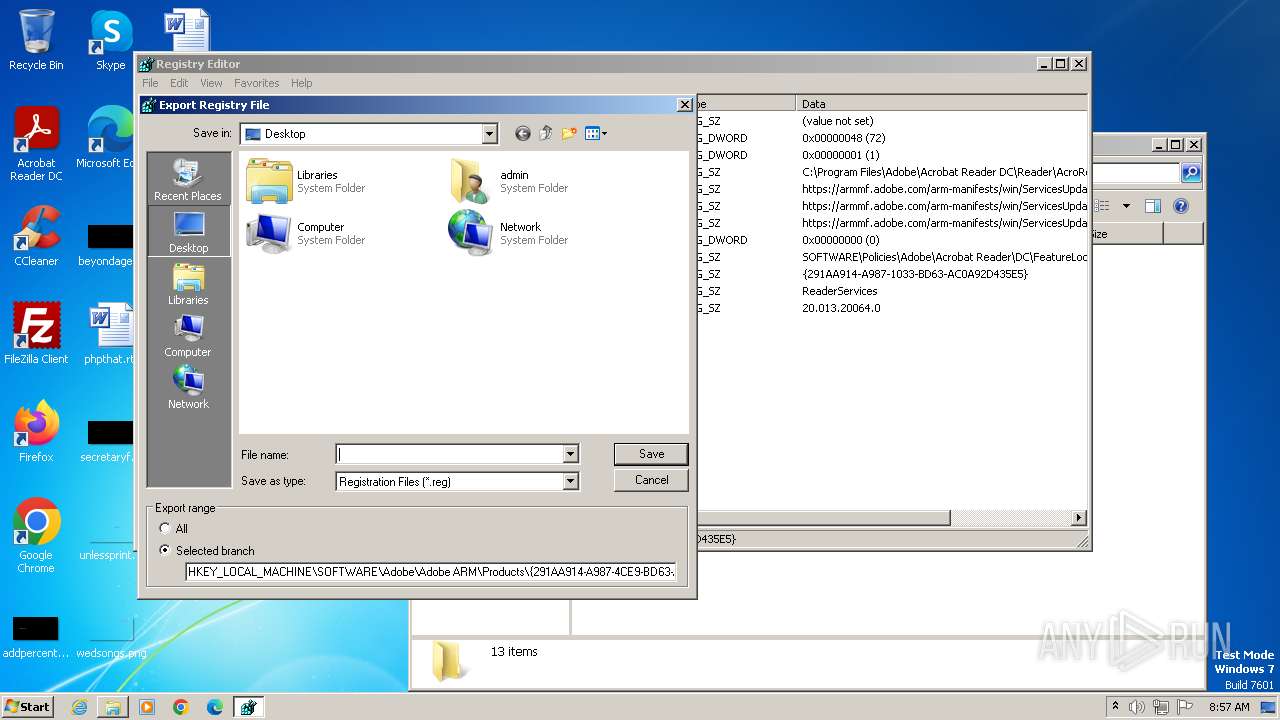Expand the Save as type dropdown
Image resolution: width=1280 pixels, height=720 pixels.
pos(570,481)
